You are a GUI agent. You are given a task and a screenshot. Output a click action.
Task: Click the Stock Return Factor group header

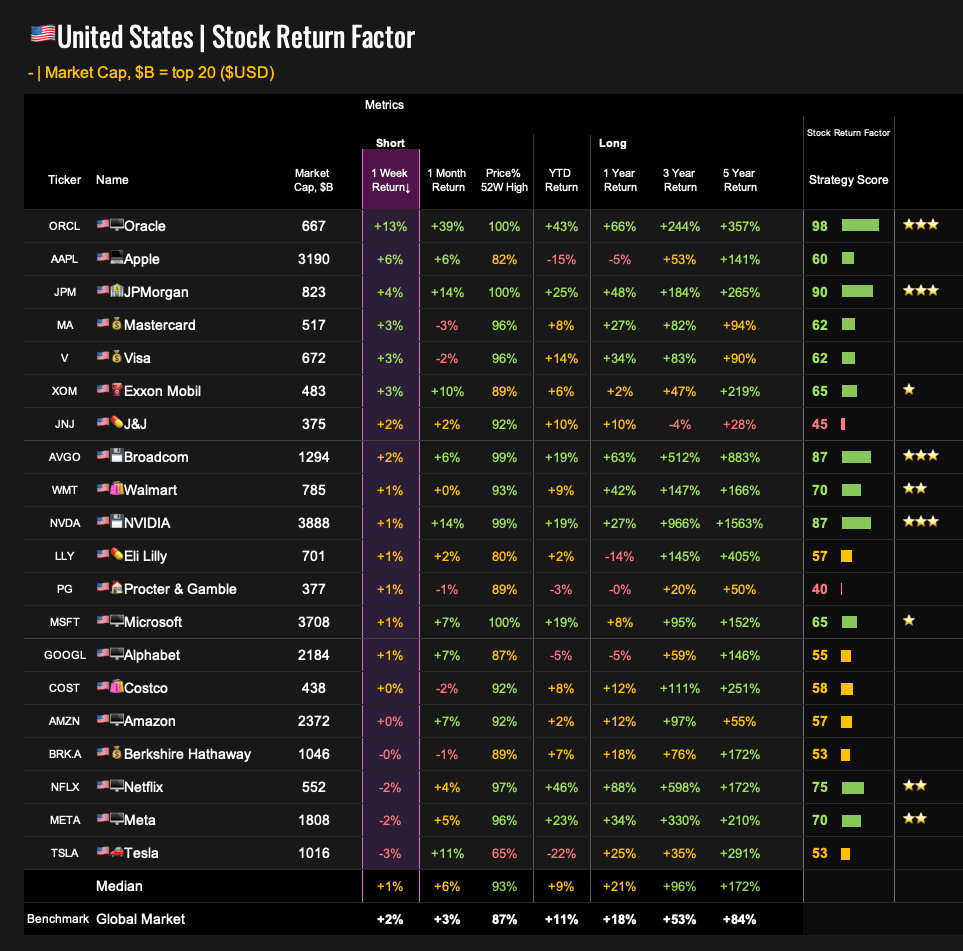pos(848,133)
